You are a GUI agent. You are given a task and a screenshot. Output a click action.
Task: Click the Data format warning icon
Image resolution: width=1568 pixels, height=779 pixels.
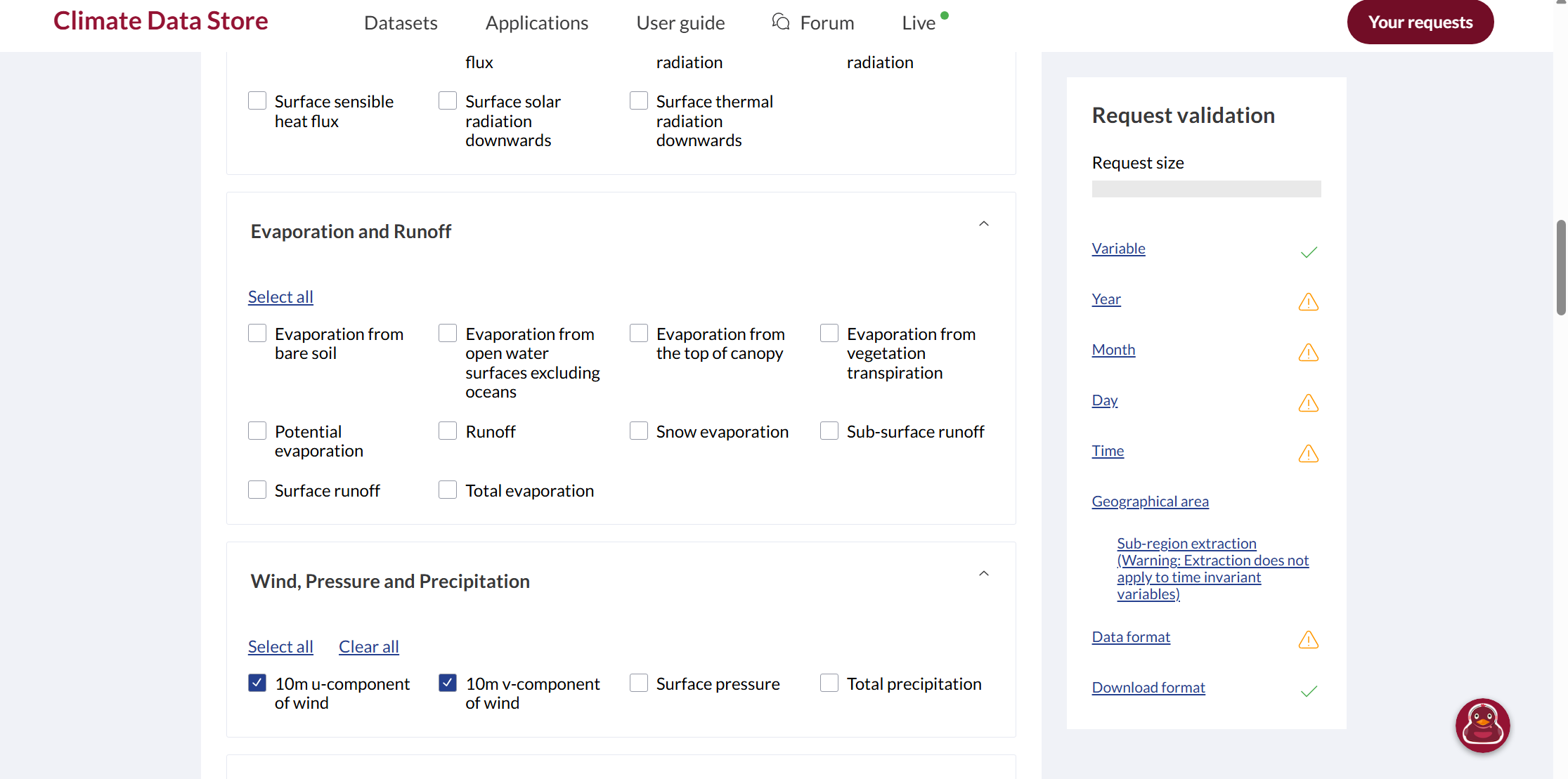[x=1308, y=640]
